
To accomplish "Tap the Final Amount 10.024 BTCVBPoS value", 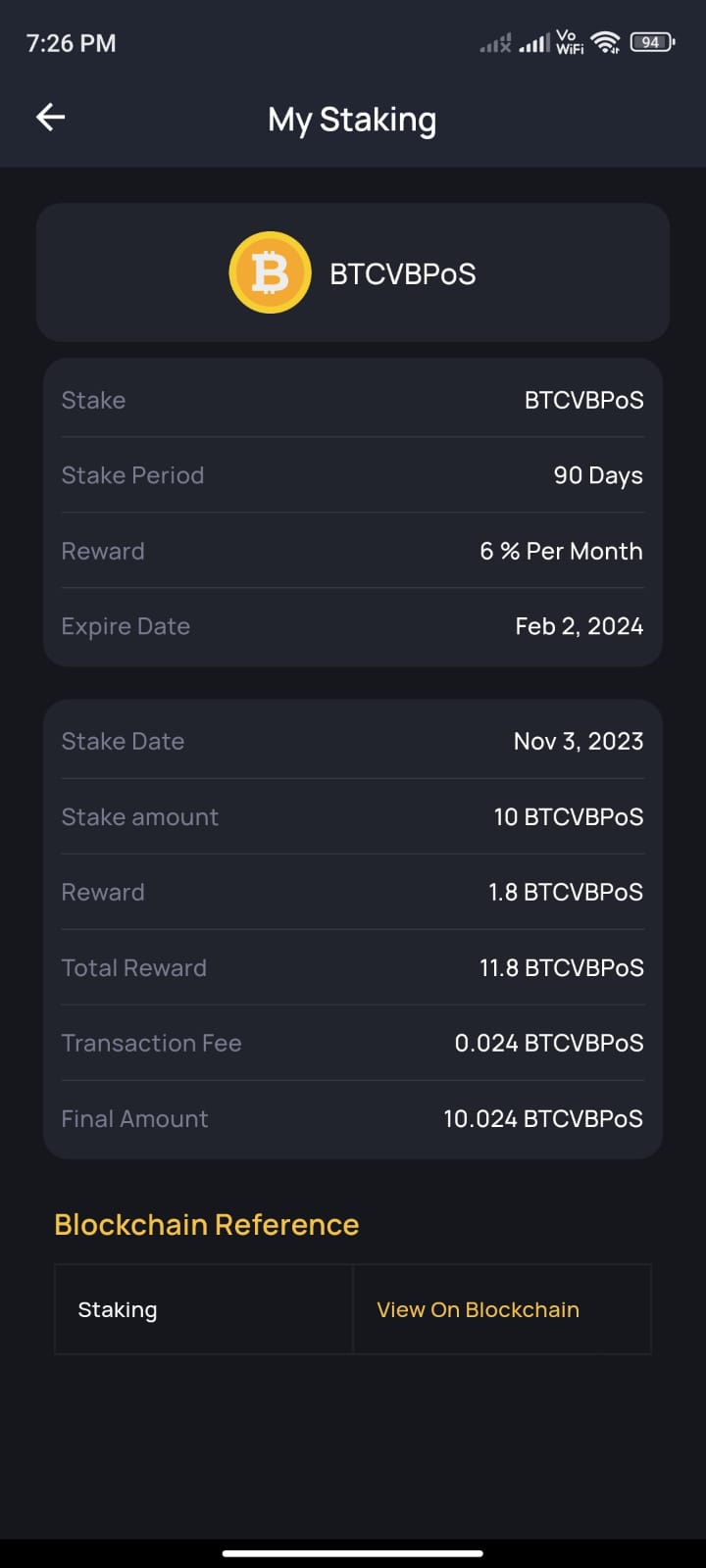I will tap(542, 1118).
